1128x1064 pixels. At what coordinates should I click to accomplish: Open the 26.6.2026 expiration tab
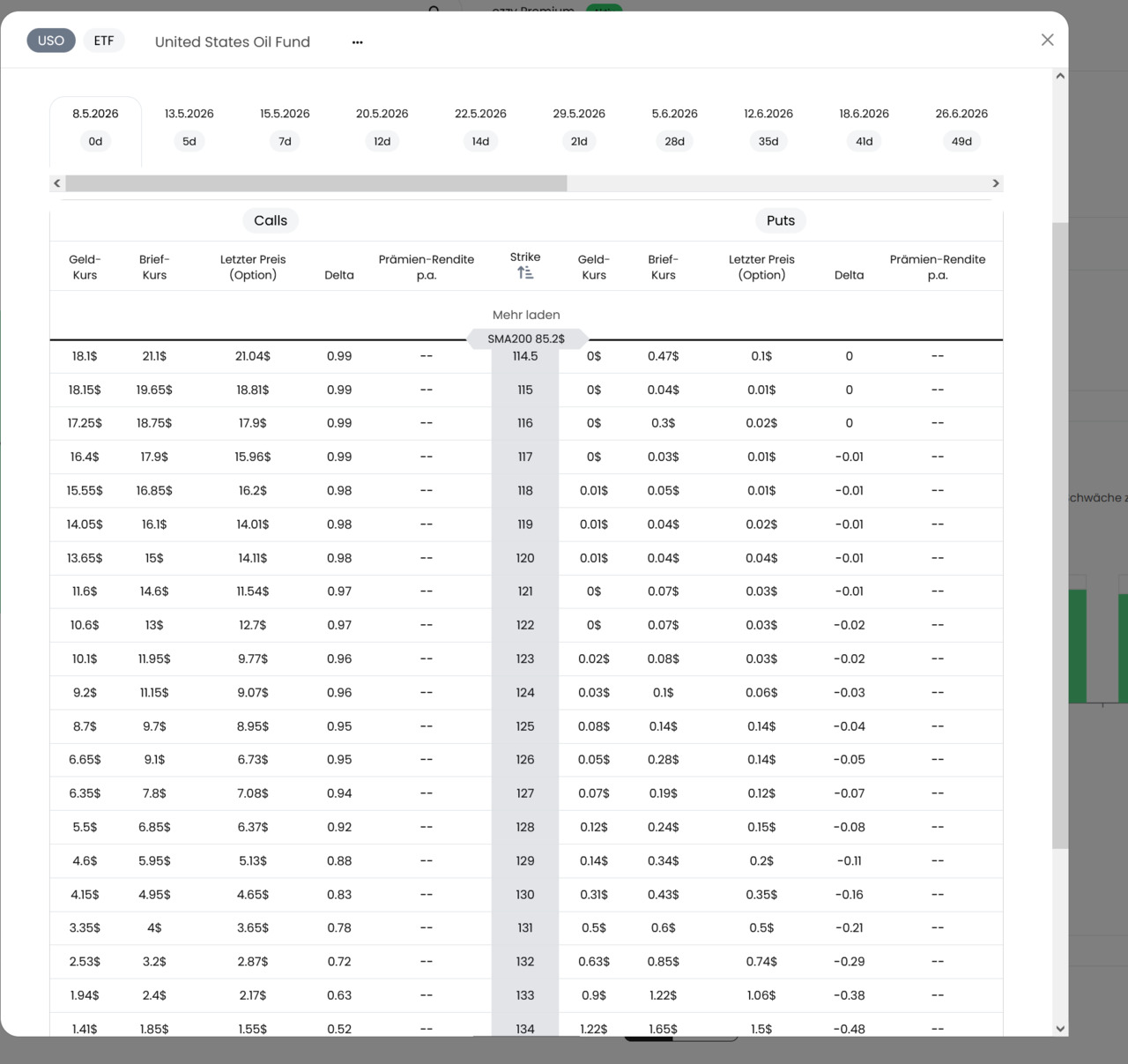click(961, 128)
